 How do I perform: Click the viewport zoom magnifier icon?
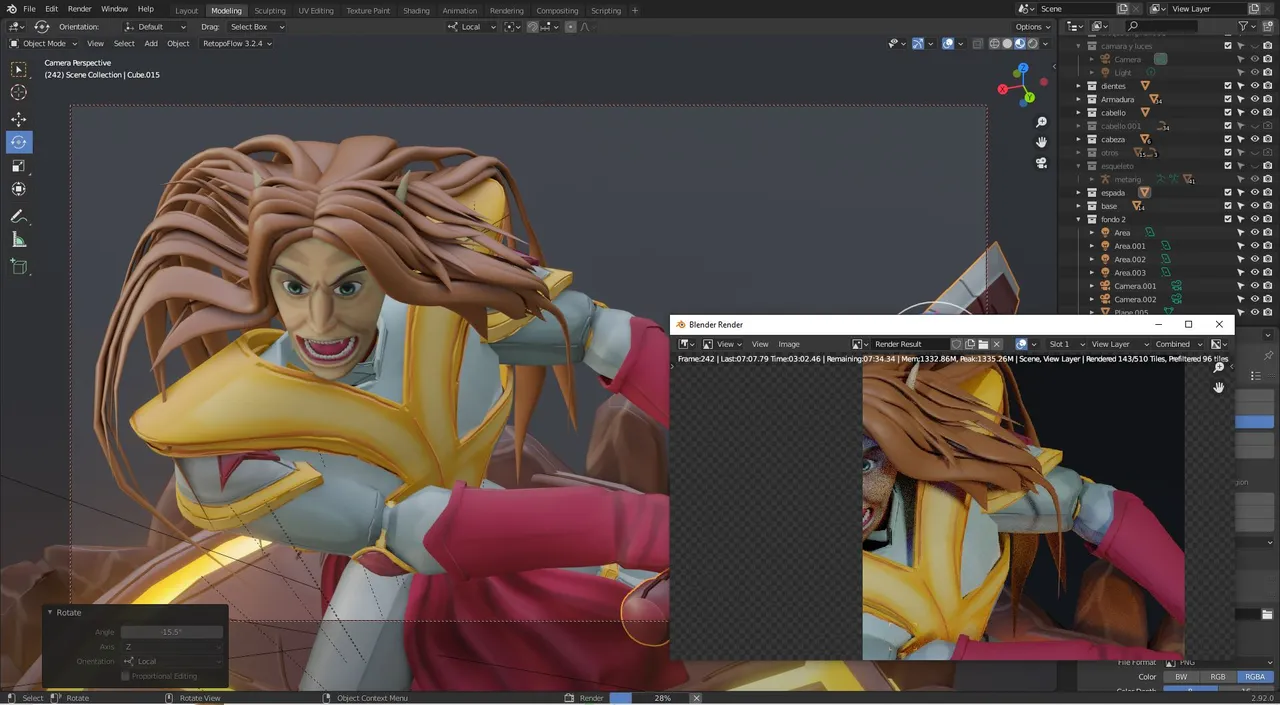[x=1041, y=122]
